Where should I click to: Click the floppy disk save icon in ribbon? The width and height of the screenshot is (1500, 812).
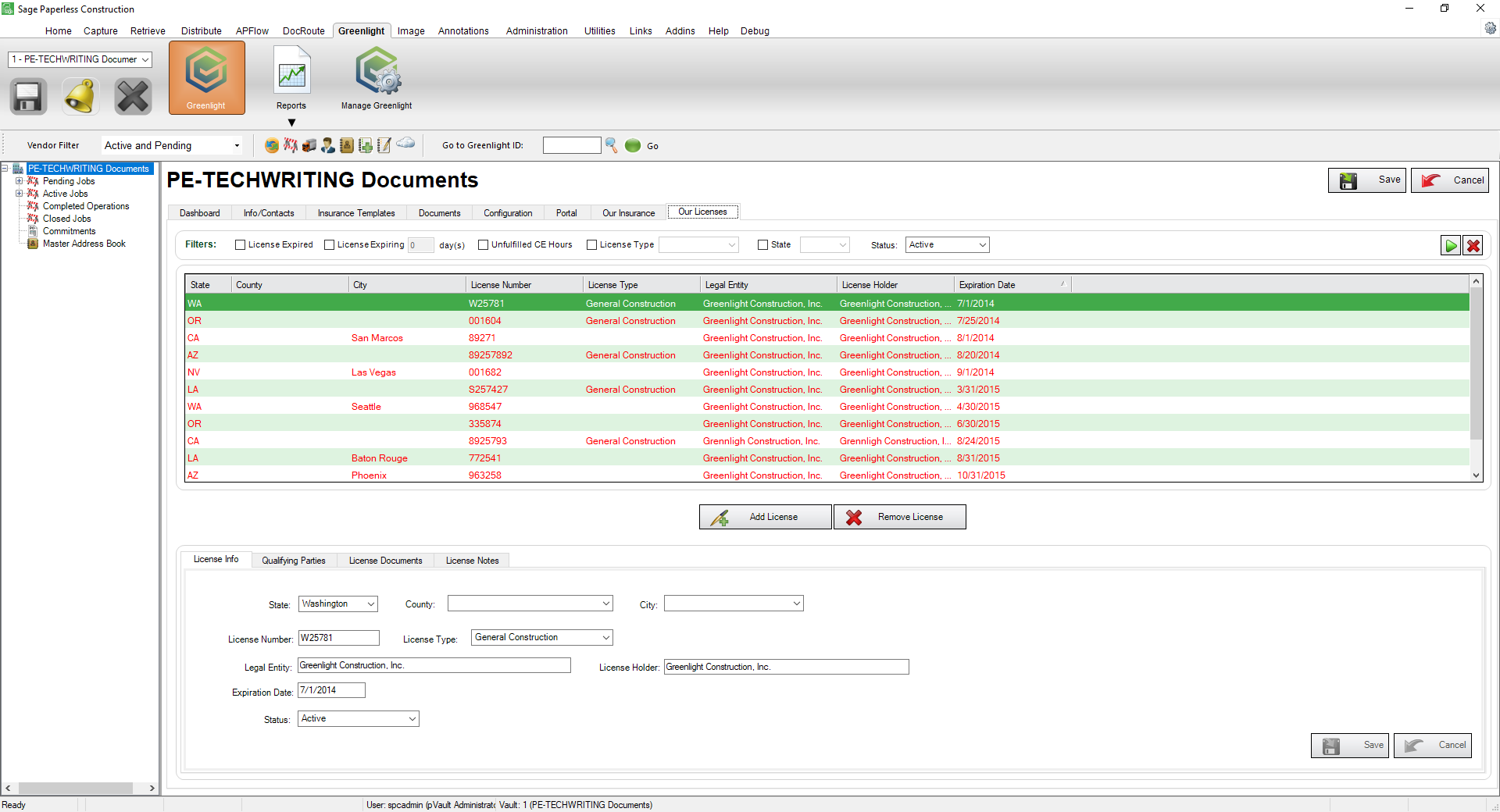pyautogui.click(x=28, y=97)
